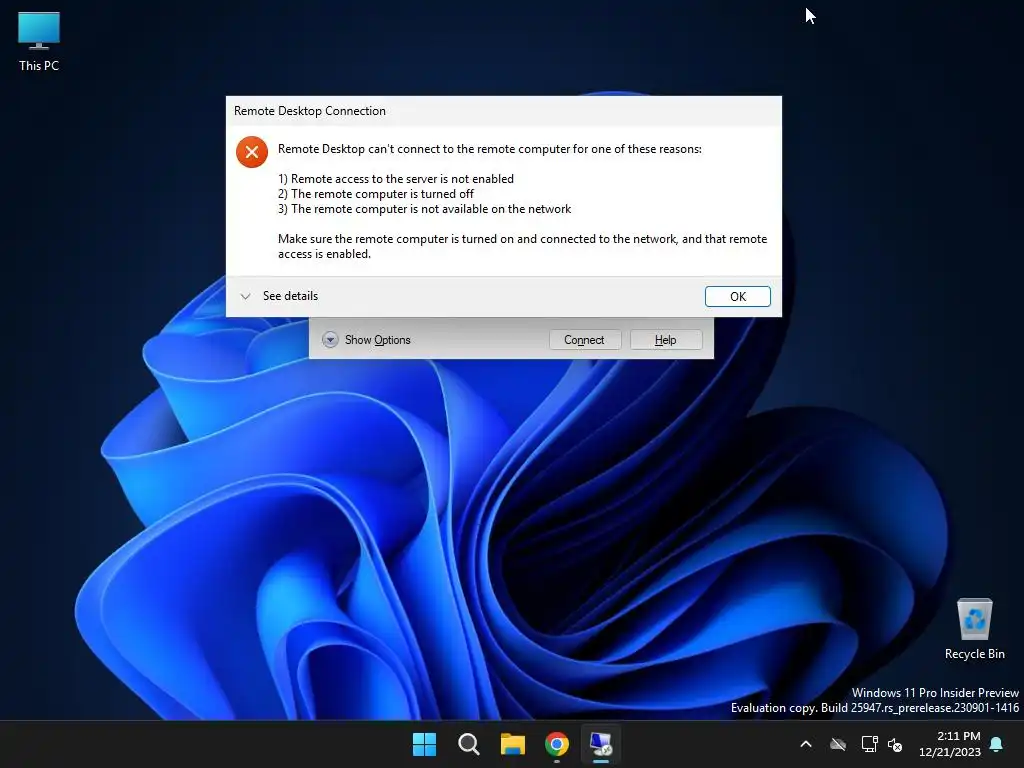Open the Recycle Bin desktop icon
Viewport: 1024px width, 768px height.
pos(974,629)
